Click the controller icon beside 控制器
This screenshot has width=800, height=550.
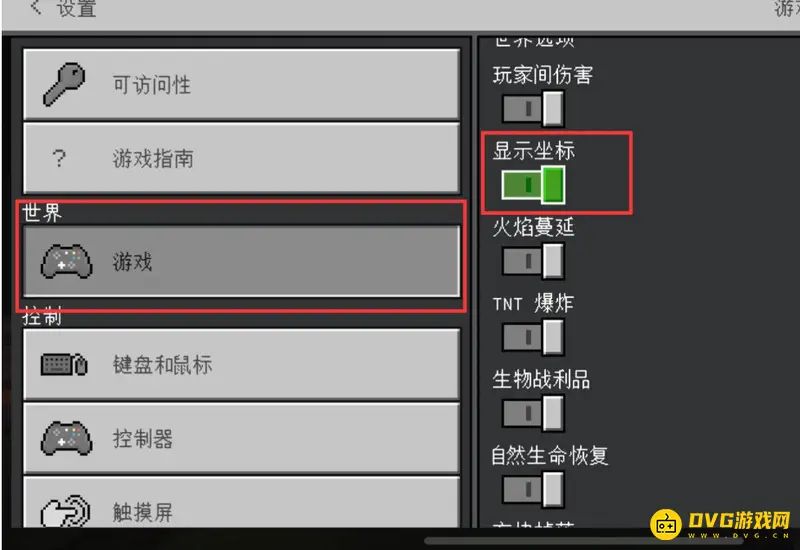pyautogui.click(x=66, y=438)
